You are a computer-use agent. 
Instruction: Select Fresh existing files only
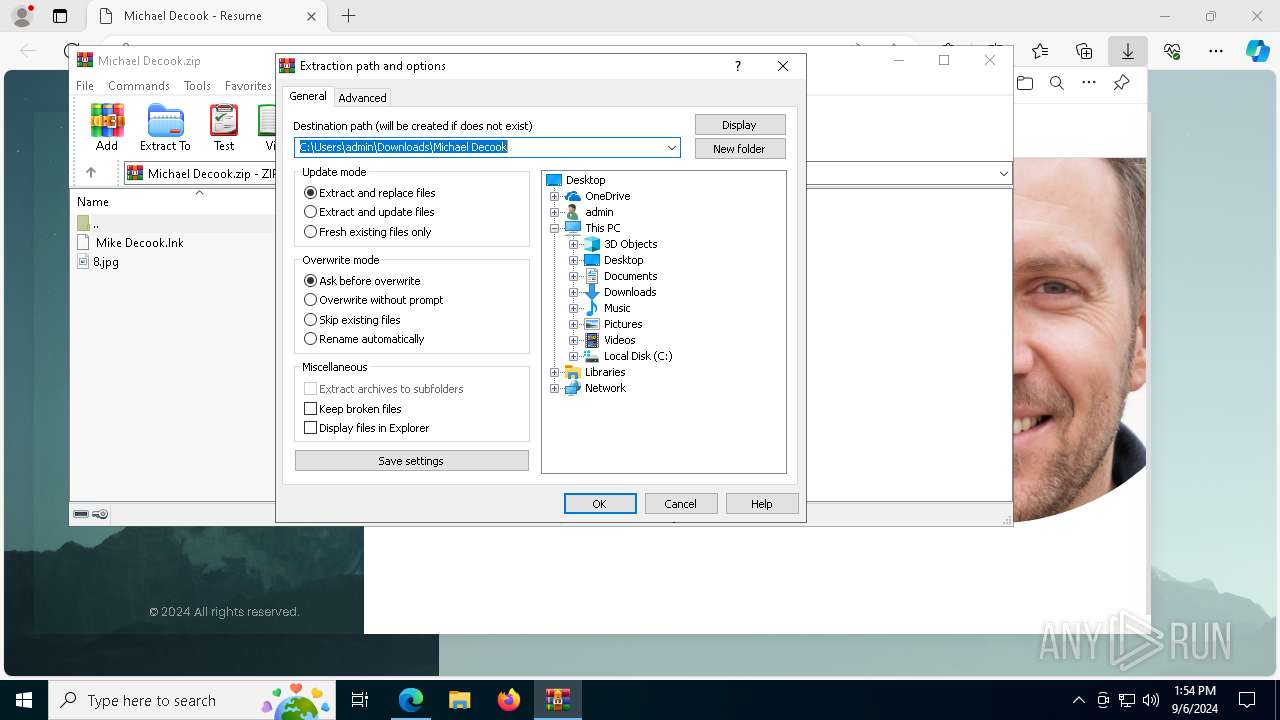tap(368, 232)
